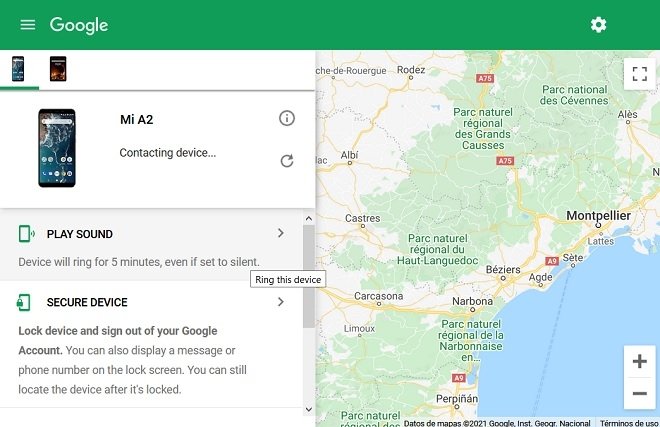The image size is (660, 427).
Task: Click Albí label on the map
Action: click(x=349, y=155)
